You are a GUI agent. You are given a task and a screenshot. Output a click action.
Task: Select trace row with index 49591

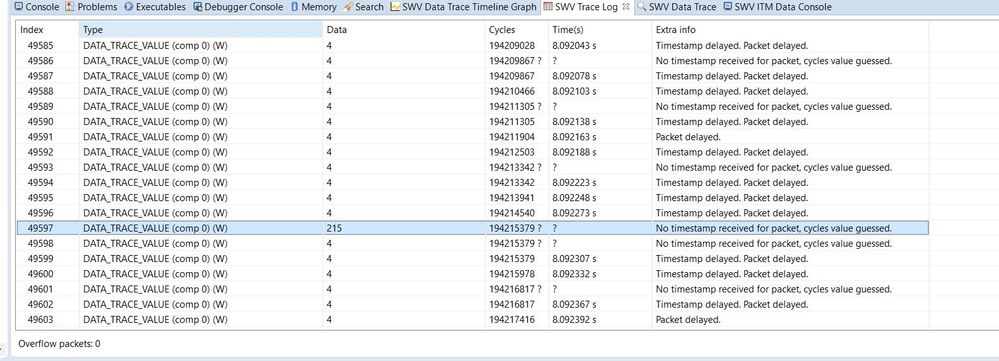[x=472, y=137]
